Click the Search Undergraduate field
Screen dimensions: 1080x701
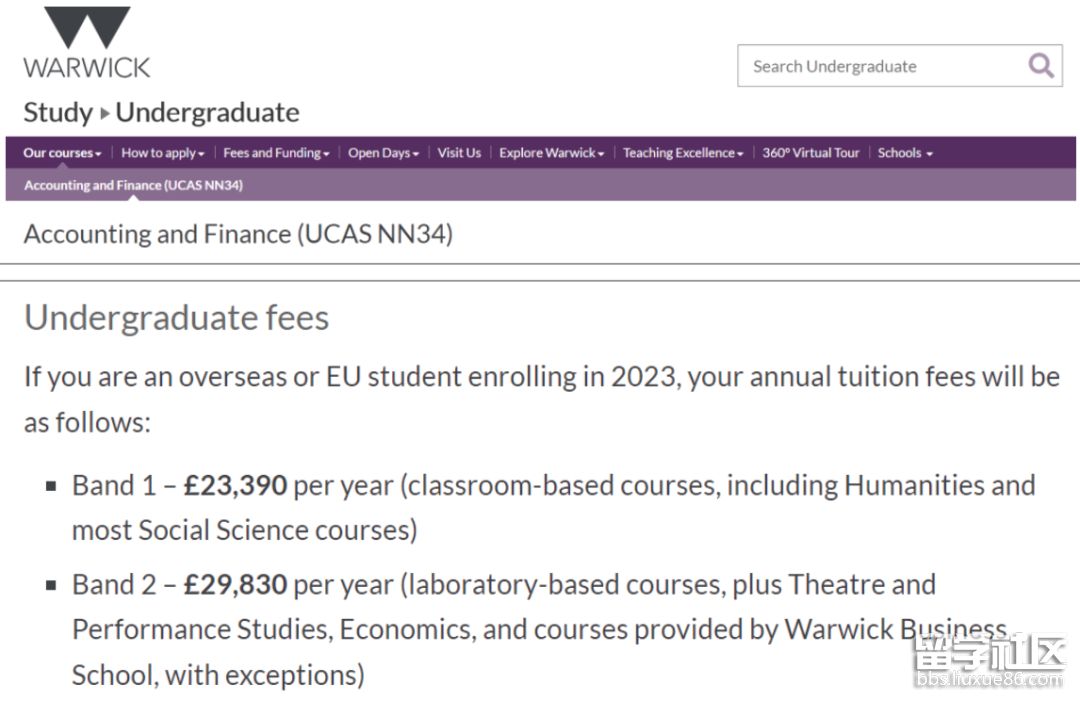900,66
